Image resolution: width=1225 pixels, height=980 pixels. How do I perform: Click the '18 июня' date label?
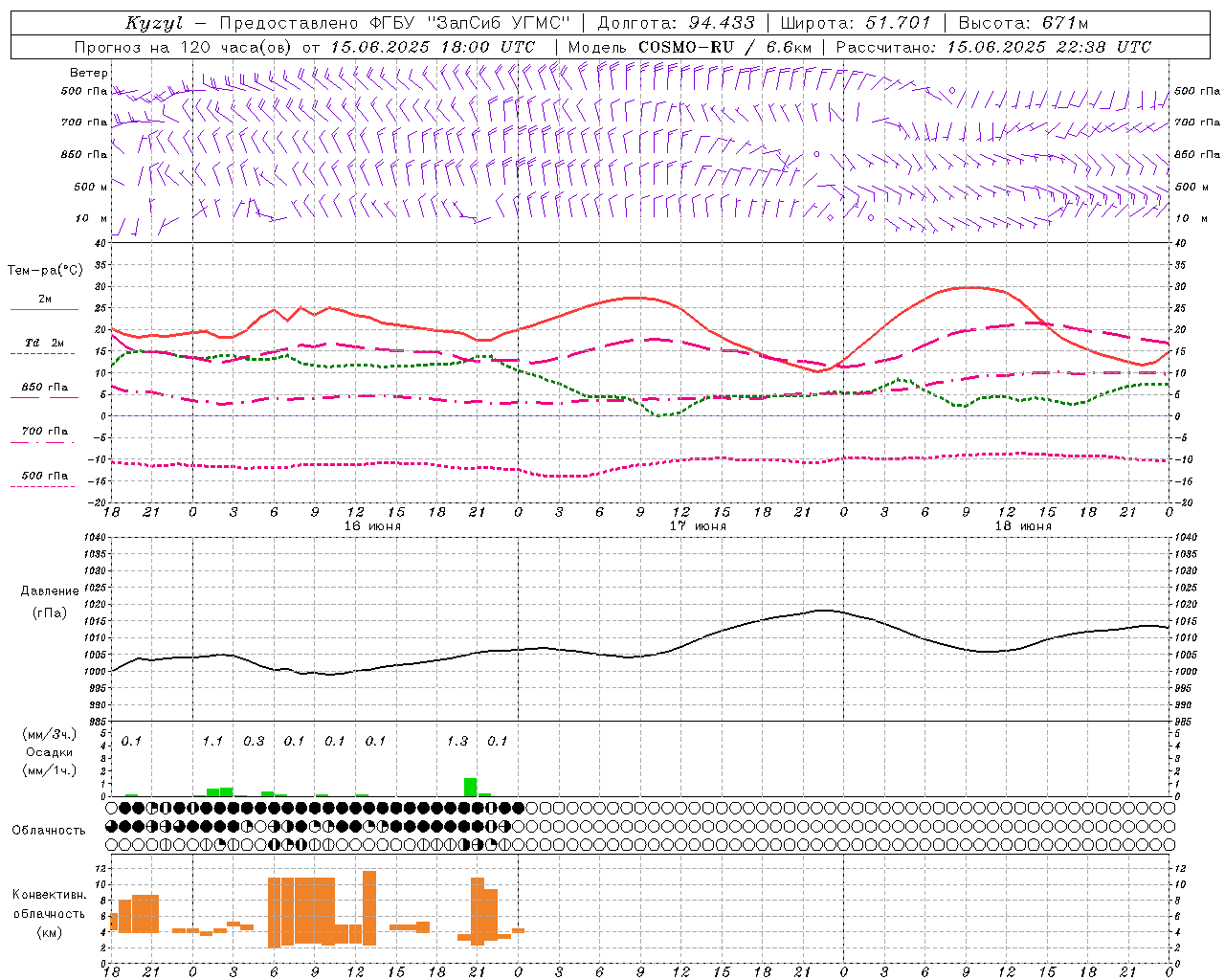[x=1023, y=525]
